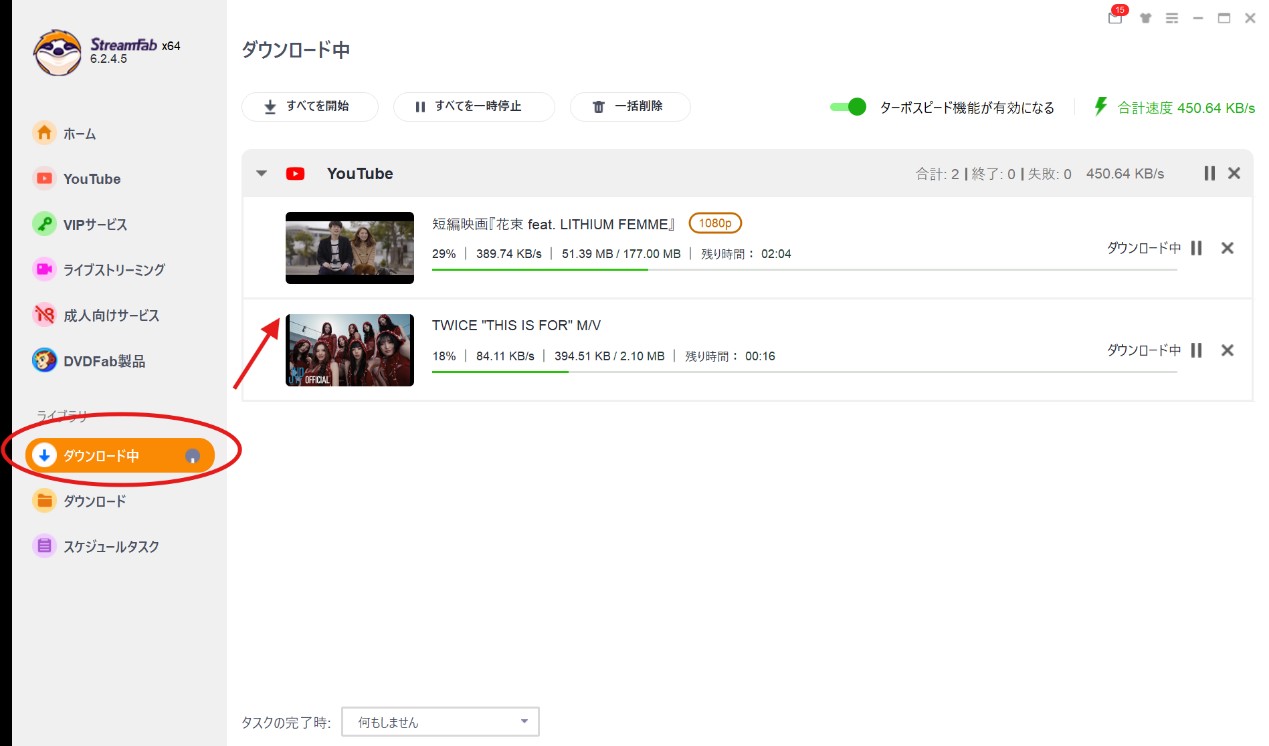Click the title 短編映画『花束 feat. LITHIUM FEMME』

(555, 224)
